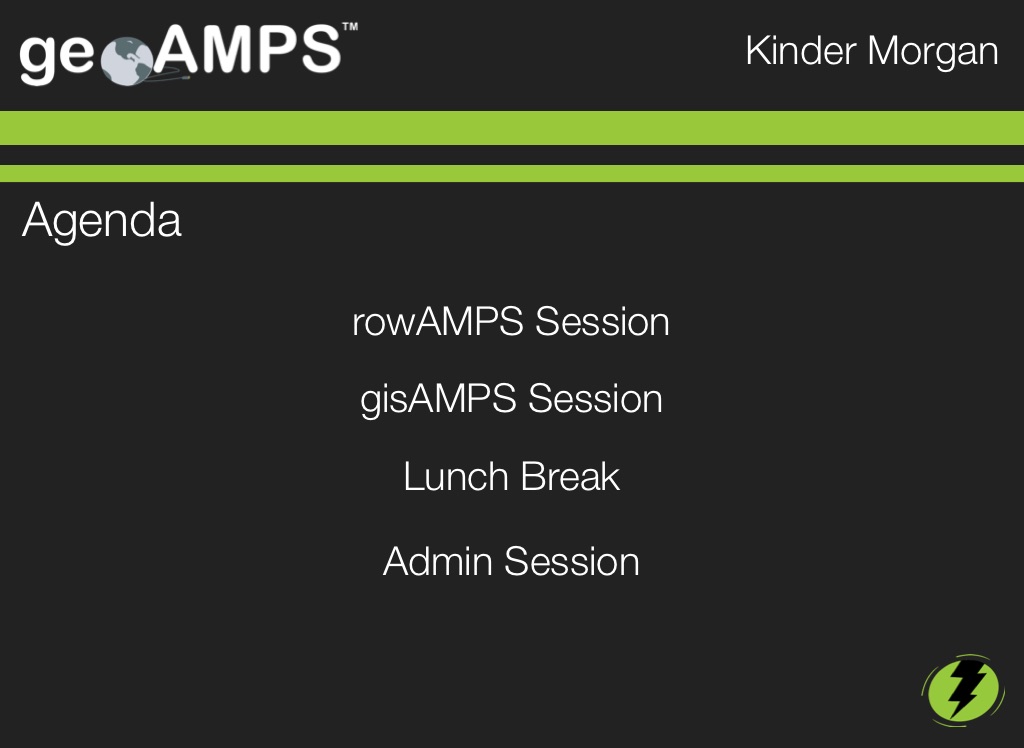Select the Agenda heading

click(x=102, y=220)
